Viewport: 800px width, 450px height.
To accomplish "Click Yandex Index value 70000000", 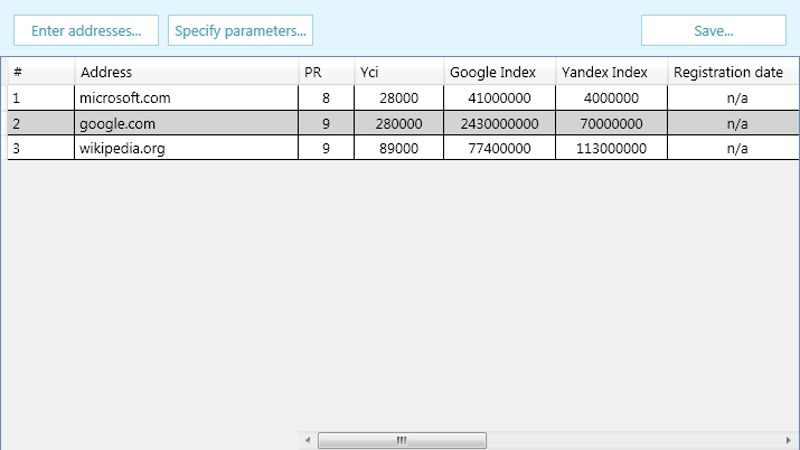I will click(611, 123).
